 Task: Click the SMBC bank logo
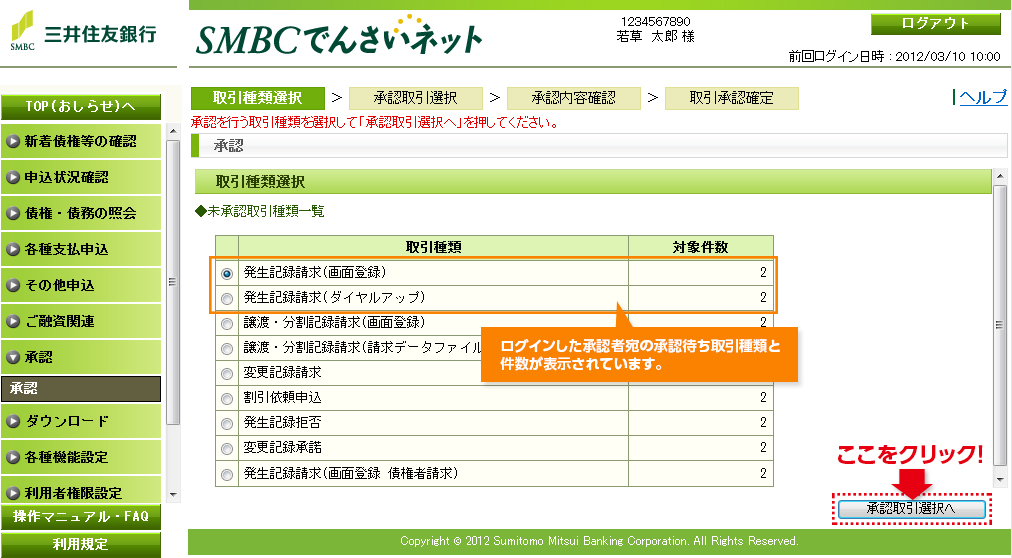click(x=83, y=30)
